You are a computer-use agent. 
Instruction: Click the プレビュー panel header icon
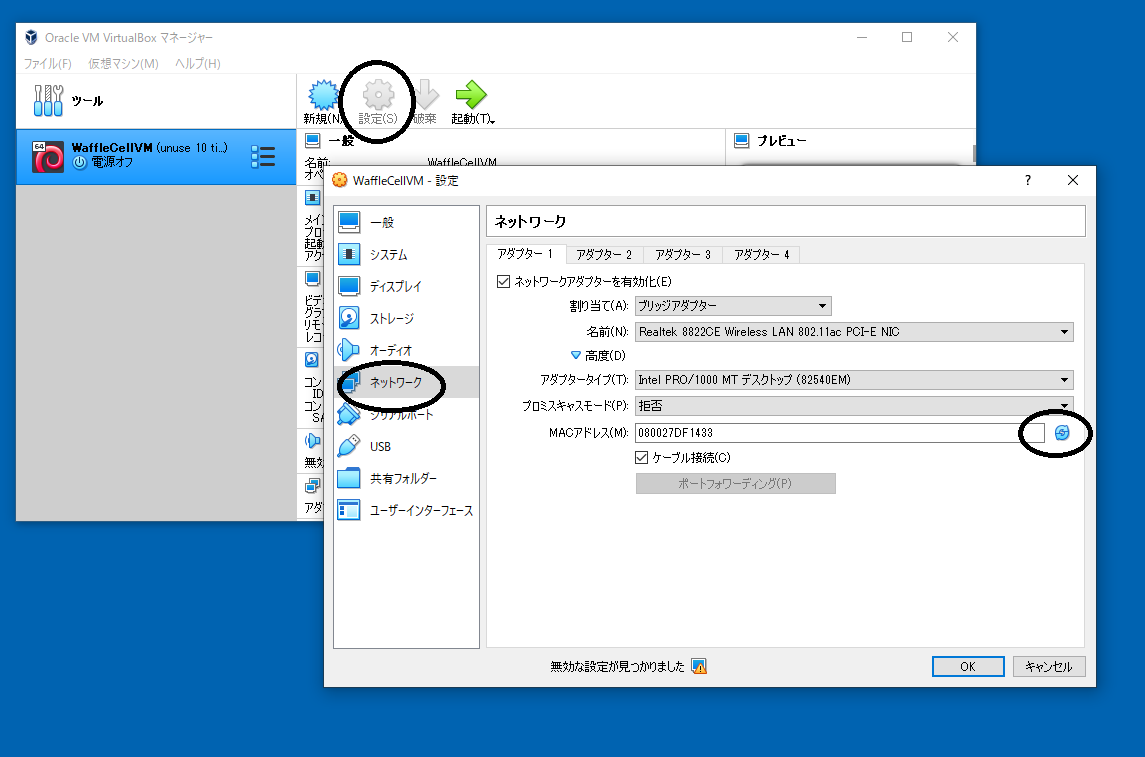pos(741,140)
